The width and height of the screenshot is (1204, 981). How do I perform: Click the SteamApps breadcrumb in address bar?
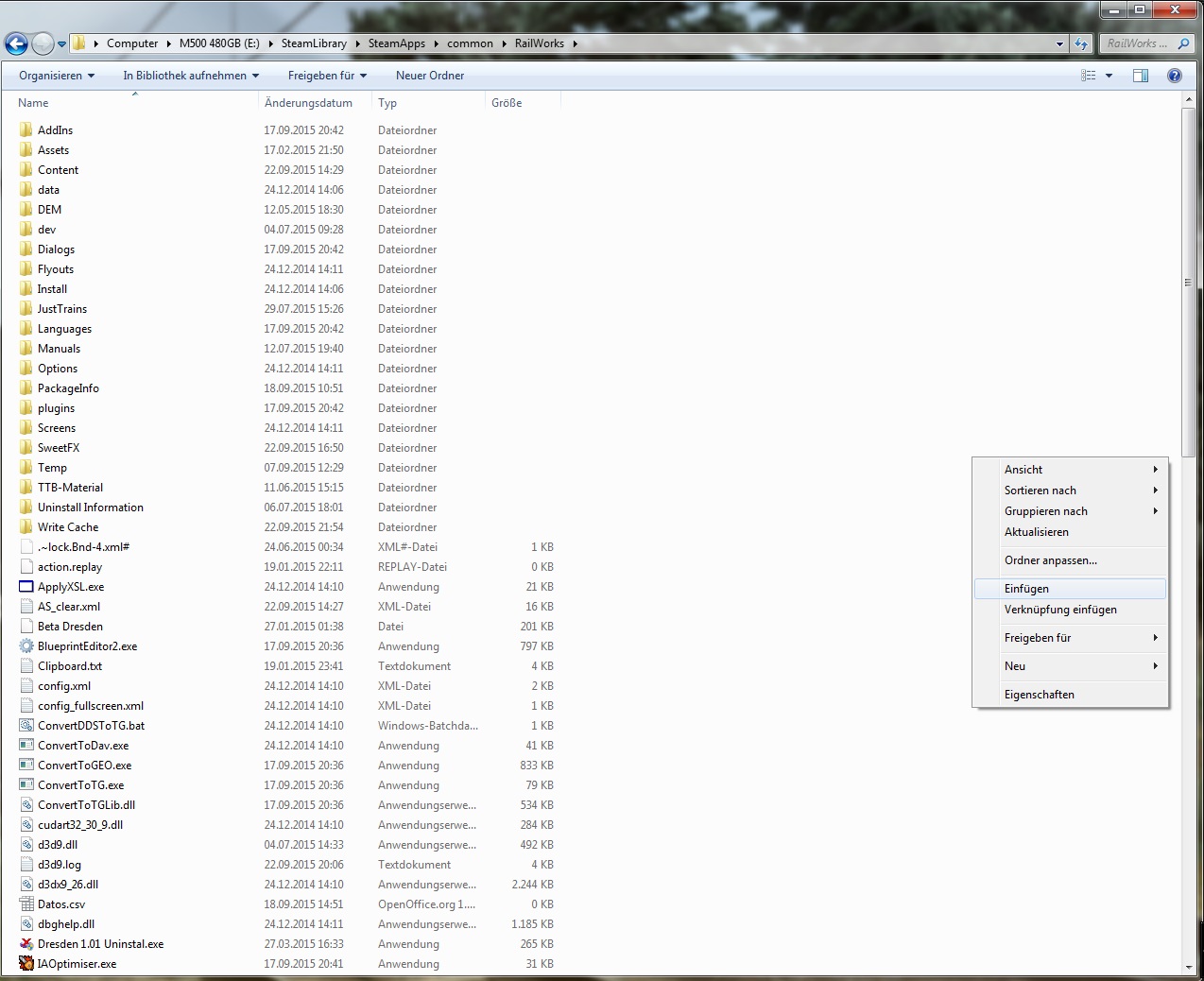396,43
